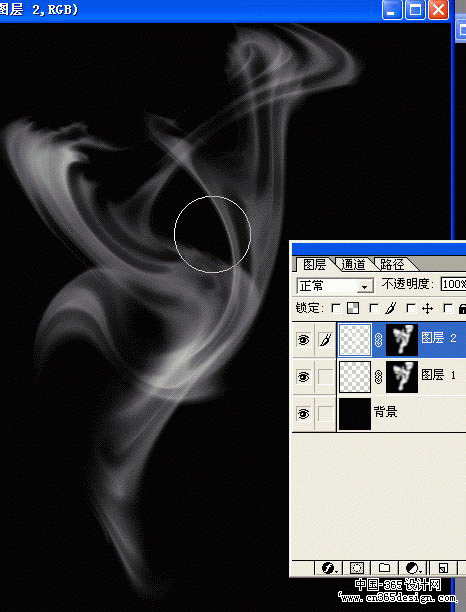Image resolution: width=466 pixels, height=612 pixels.
Task: Enable the lock transparent pixels checkbox
Action: [336, 309]
